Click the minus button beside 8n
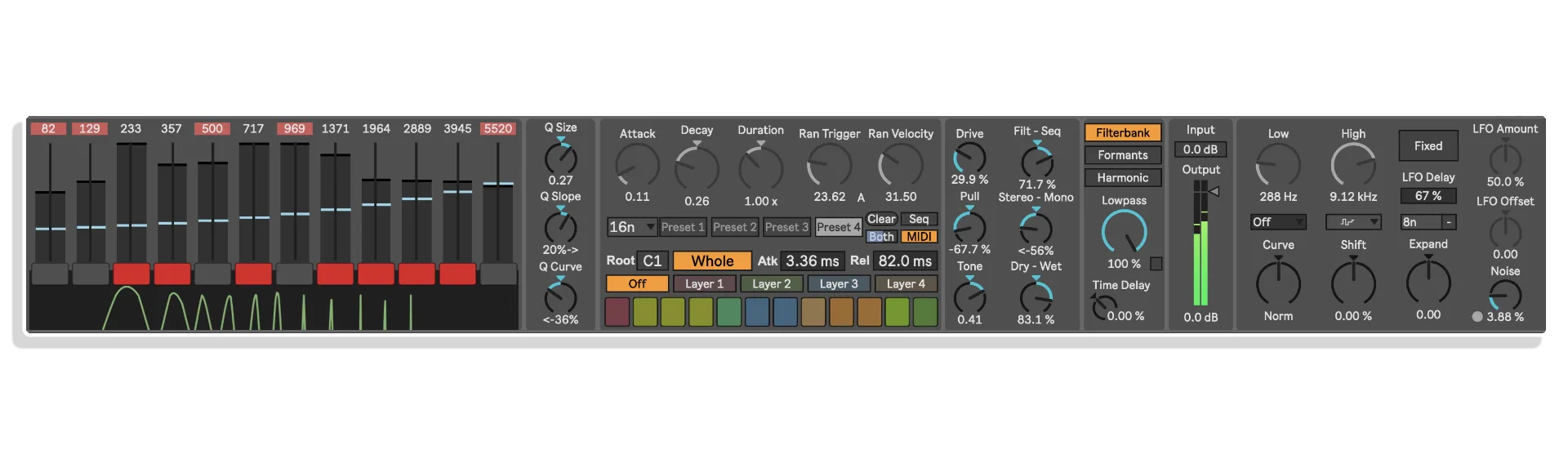 tap(1449, 222)
